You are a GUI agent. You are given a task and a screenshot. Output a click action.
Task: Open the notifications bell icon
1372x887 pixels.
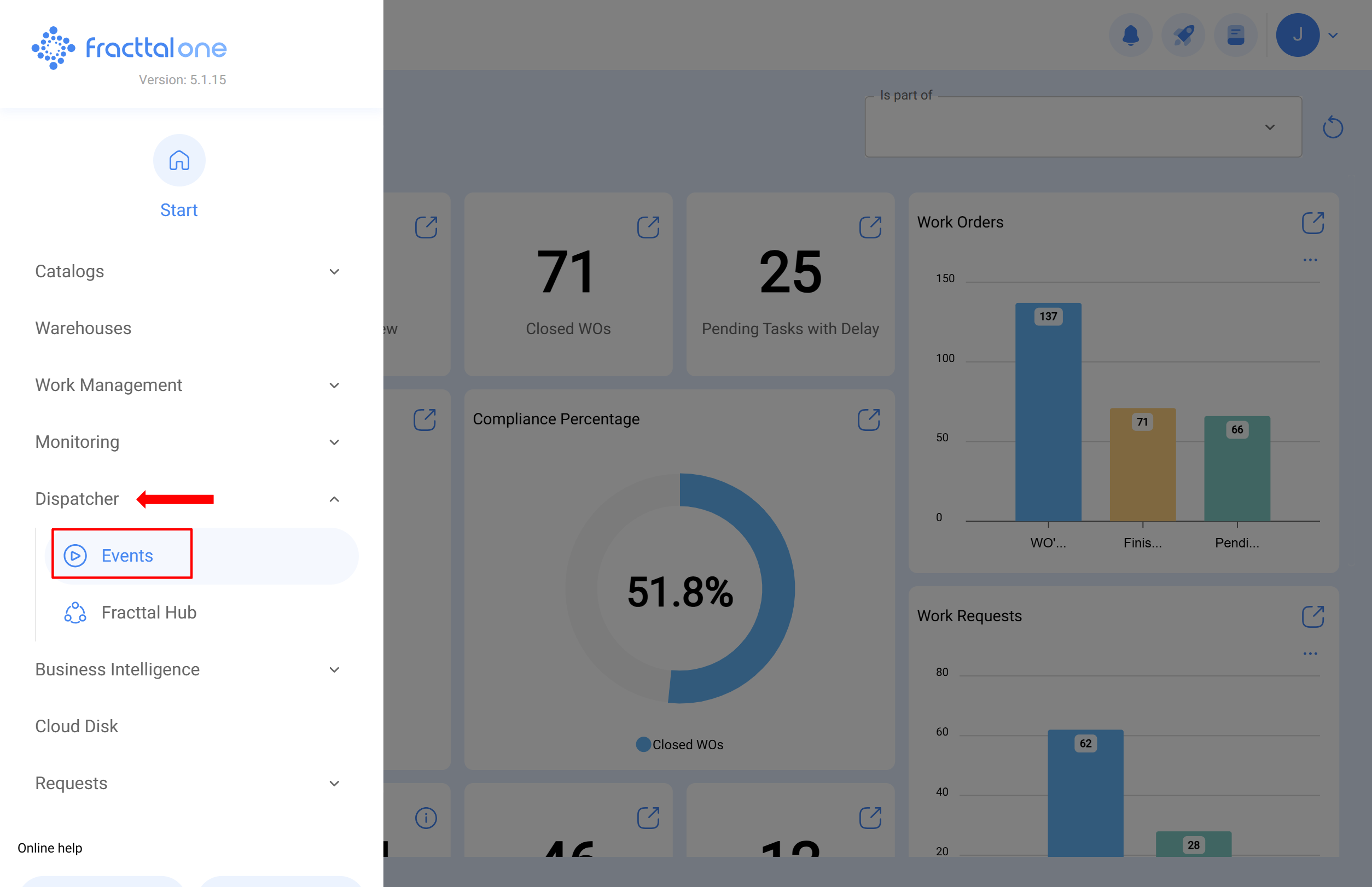1131,35
